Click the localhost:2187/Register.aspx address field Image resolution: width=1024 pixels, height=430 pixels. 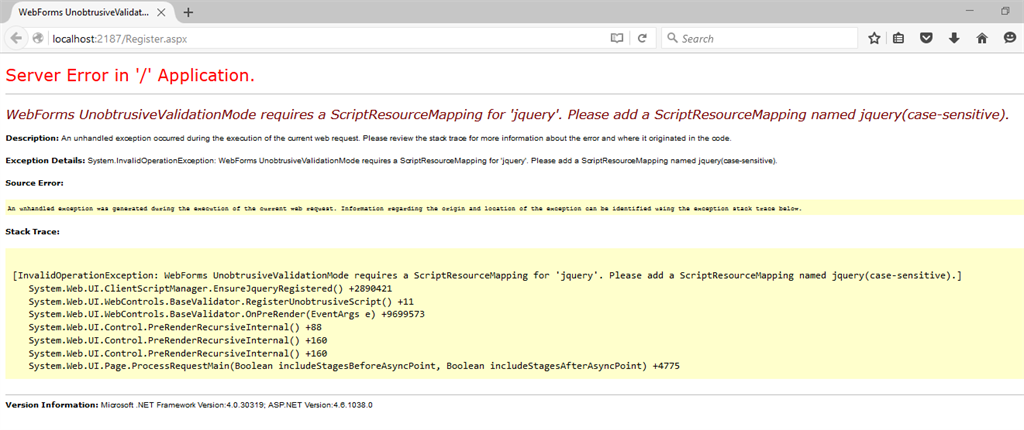click(327, 39)
